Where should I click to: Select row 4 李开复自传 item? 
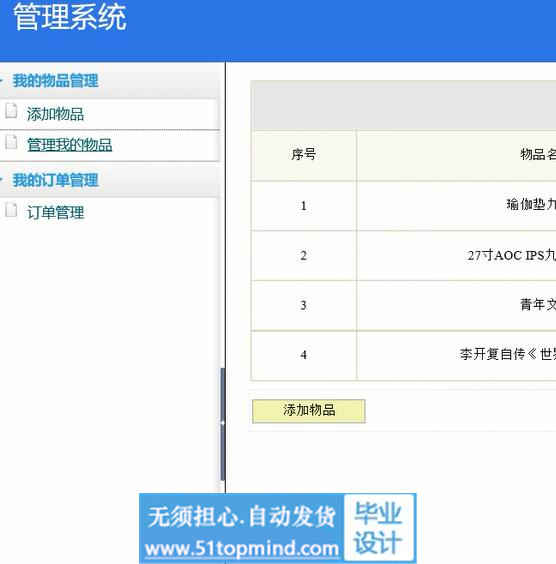click(x=508, y=354)
